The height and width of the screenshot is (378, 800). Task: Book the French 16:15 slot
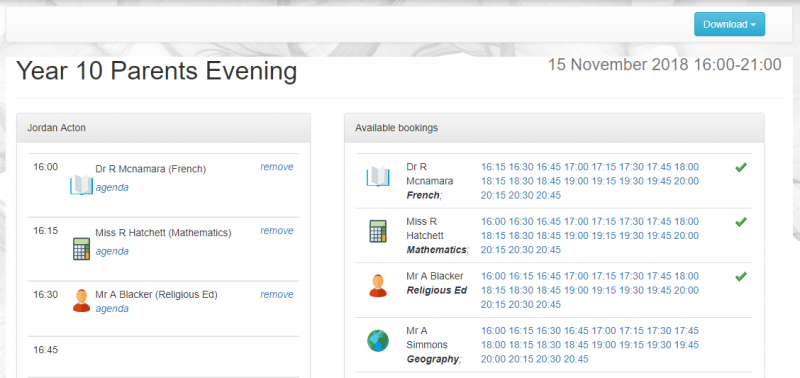pos(493,167)
